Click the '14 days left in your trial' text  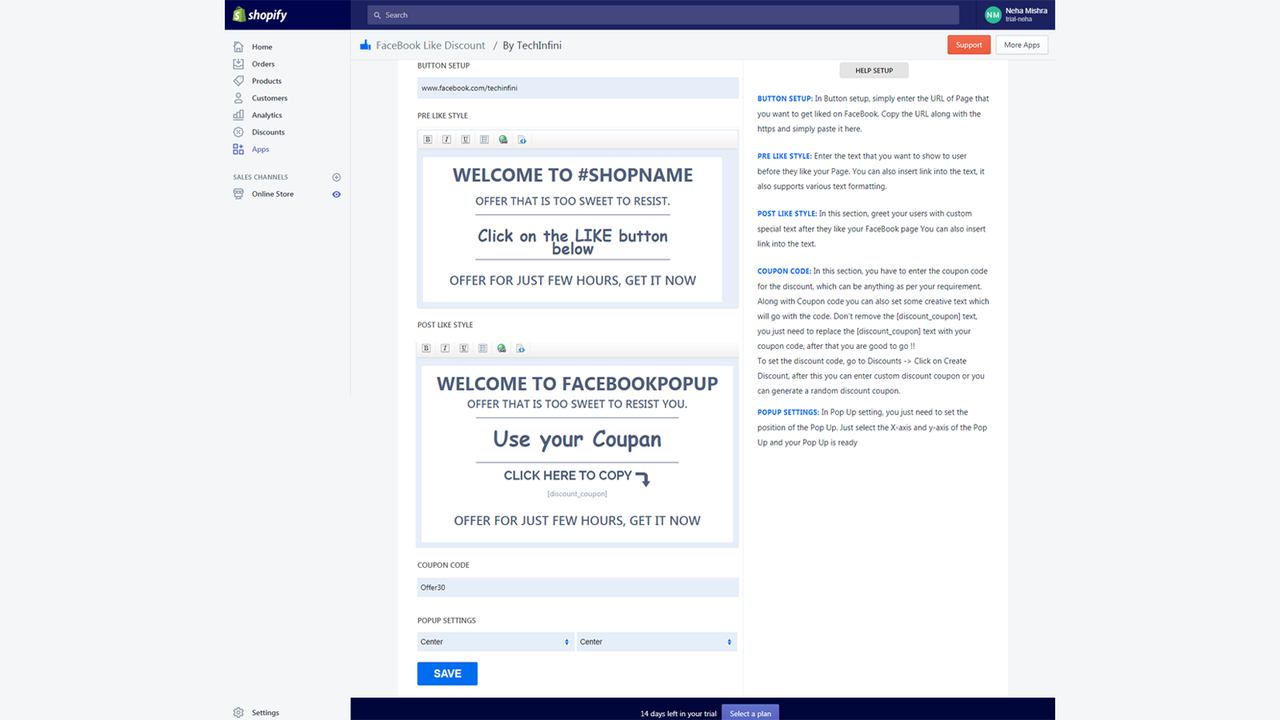click(678, 714)
